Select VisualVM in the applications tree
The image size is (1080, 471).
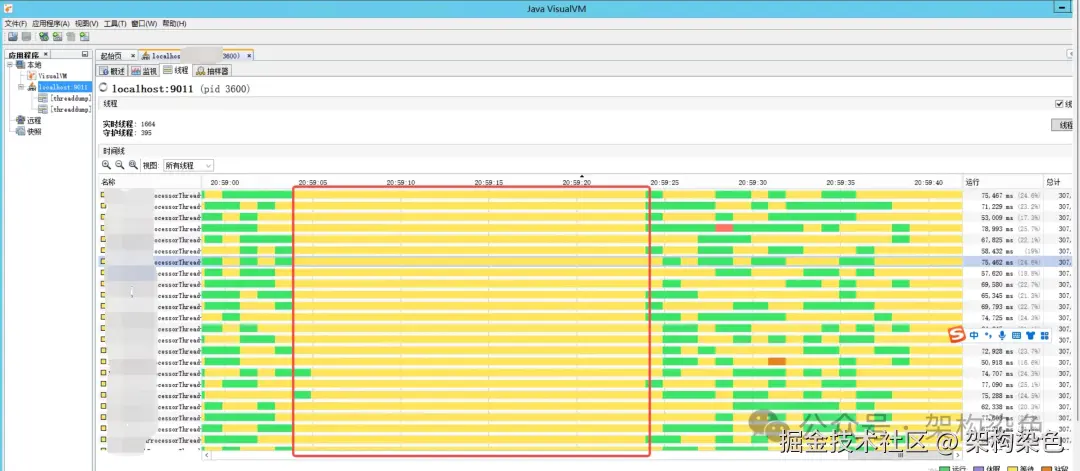52,76
